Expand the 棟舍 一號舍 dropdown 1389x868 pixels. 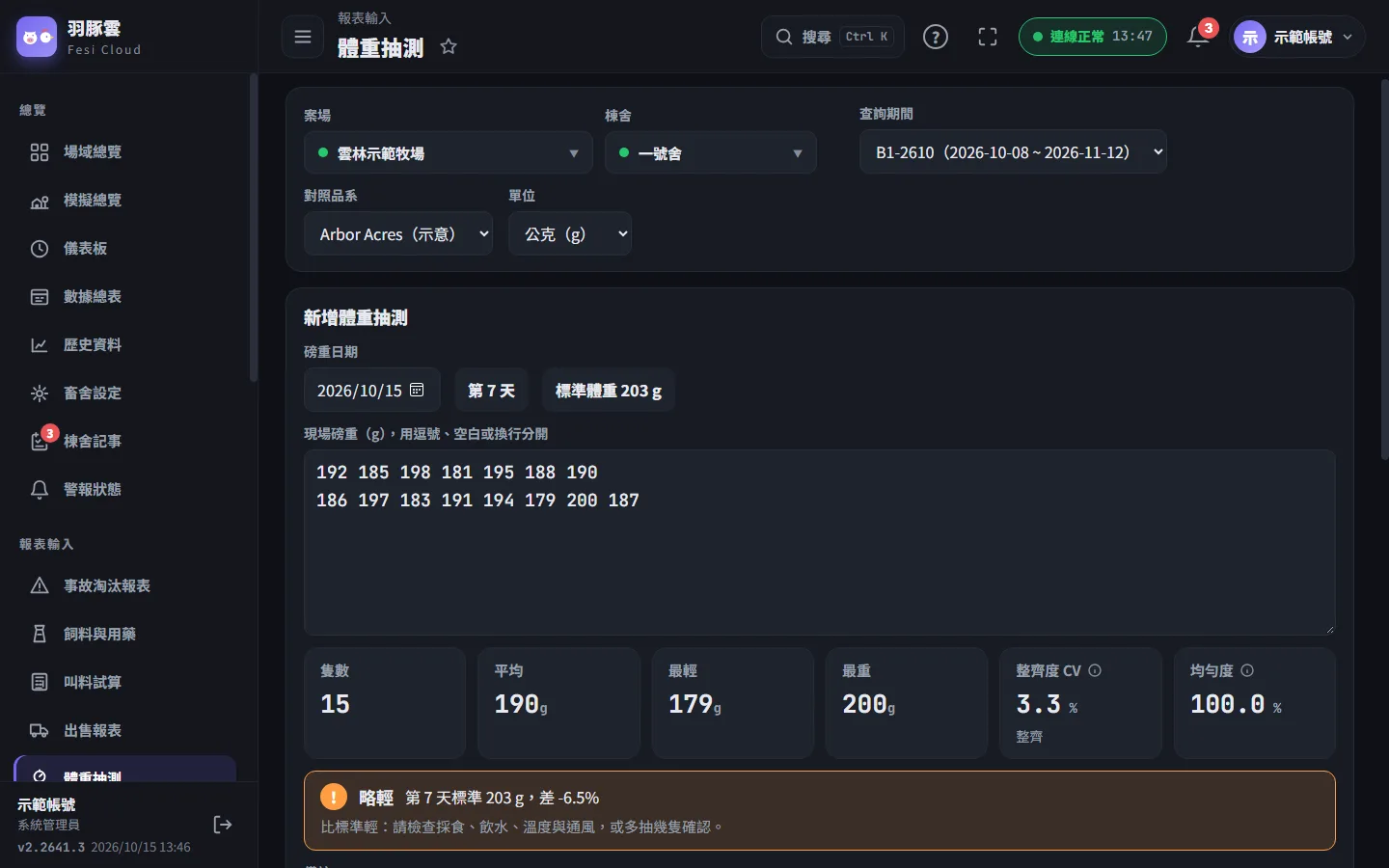click(x=711, y=152)
